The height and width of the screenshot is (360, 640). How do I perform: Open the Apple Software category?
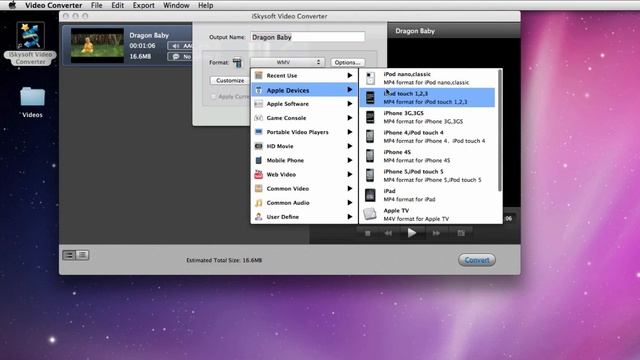pyautogui.click(x=304, y=104)
